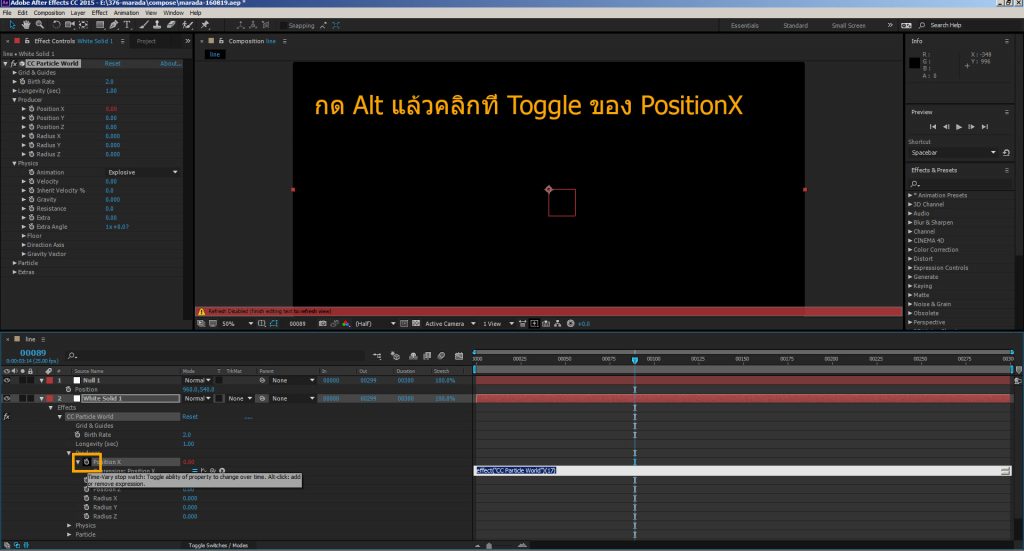Open the Composition menu
The image size is (1024, 551).
tap(49, 12)
